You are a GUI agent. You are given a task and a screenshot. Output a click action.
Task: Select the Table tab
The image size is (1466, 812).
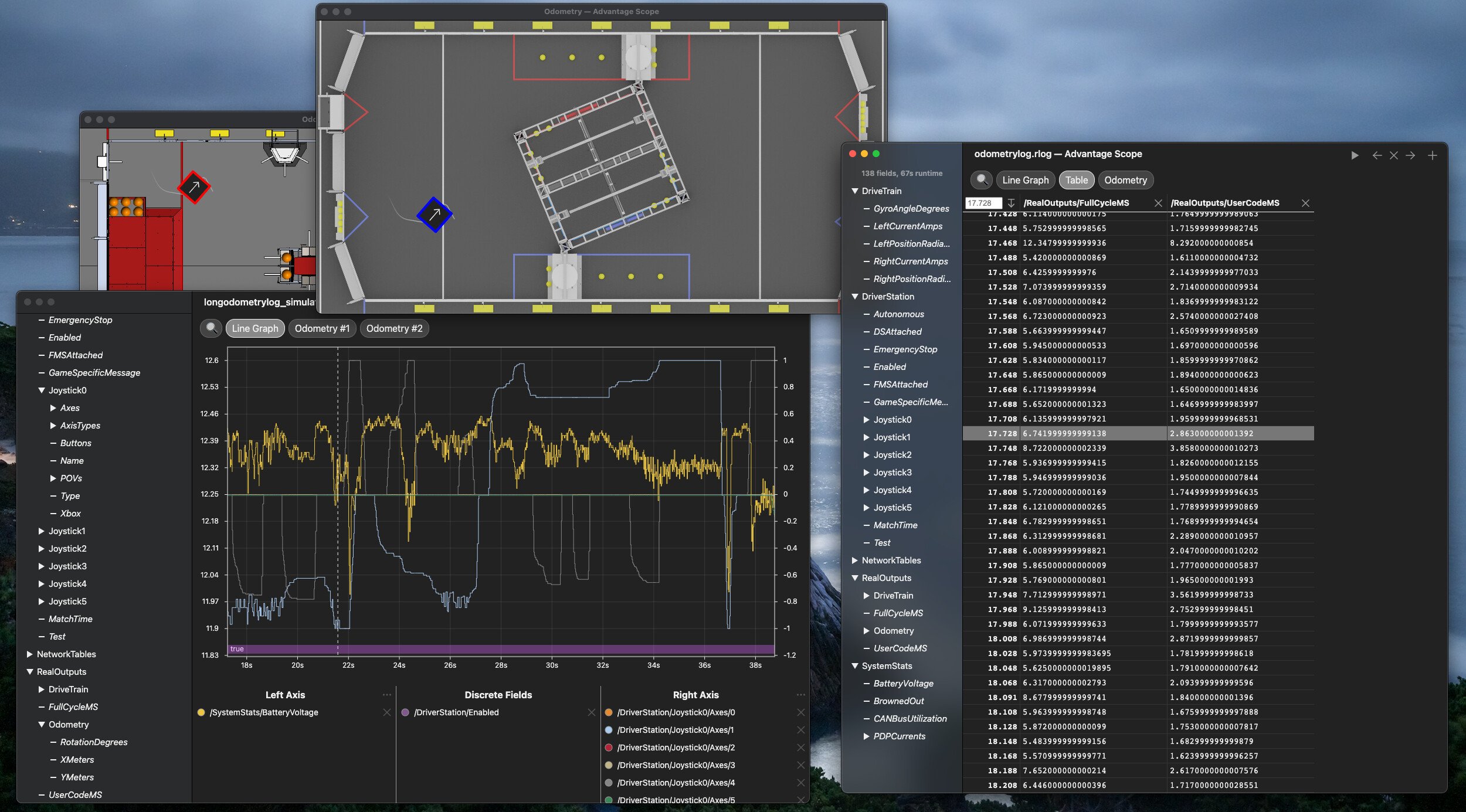pos(1076,180)
